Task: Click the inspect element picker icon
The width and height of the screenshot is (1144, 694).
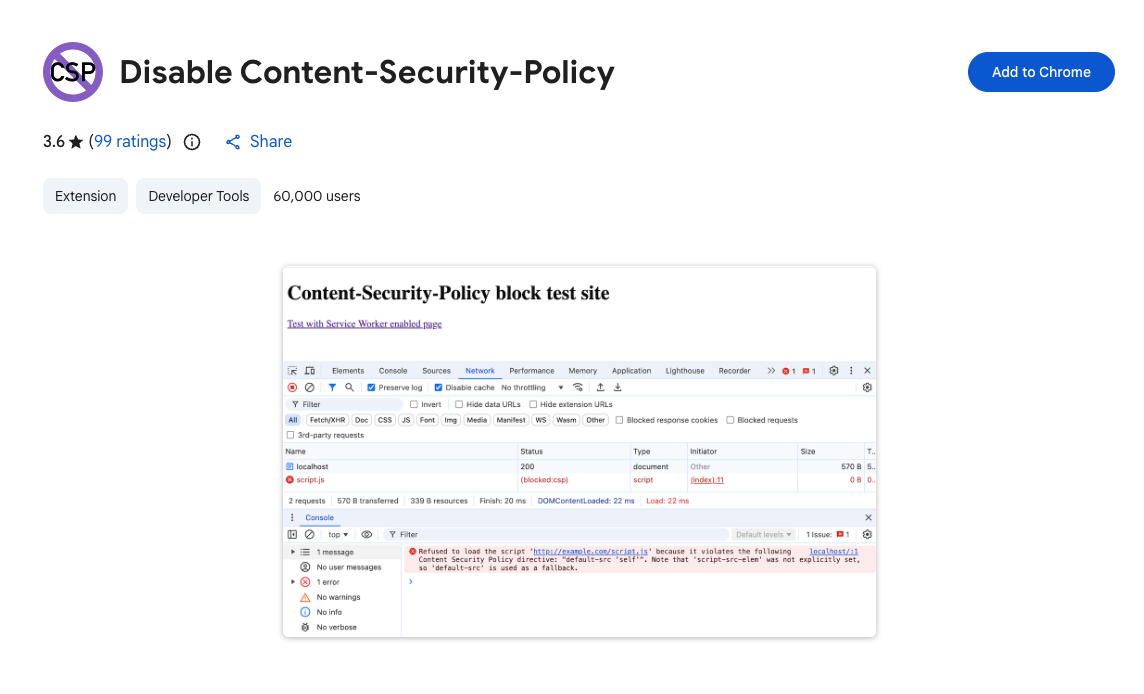Action: click(293, 371)
